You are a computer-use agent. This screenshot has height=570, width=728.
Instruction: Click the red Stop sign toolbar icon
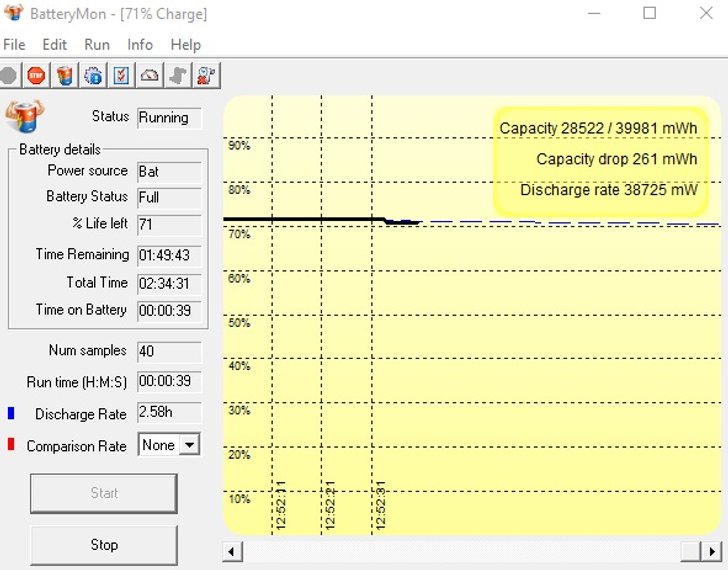36,75
